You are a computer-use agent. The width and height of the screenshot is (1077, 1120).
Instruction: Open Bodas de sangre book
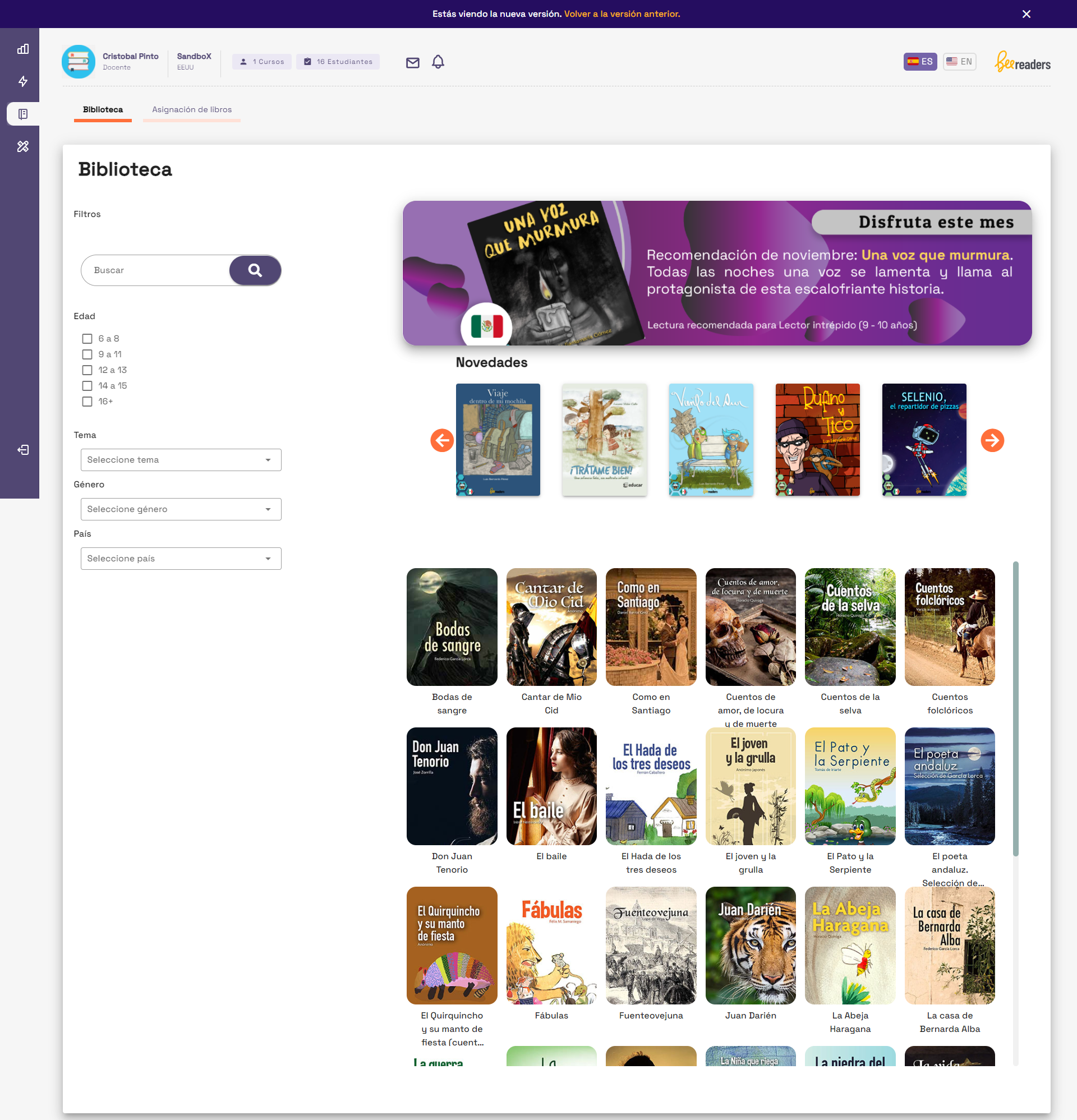pos(452,627)
